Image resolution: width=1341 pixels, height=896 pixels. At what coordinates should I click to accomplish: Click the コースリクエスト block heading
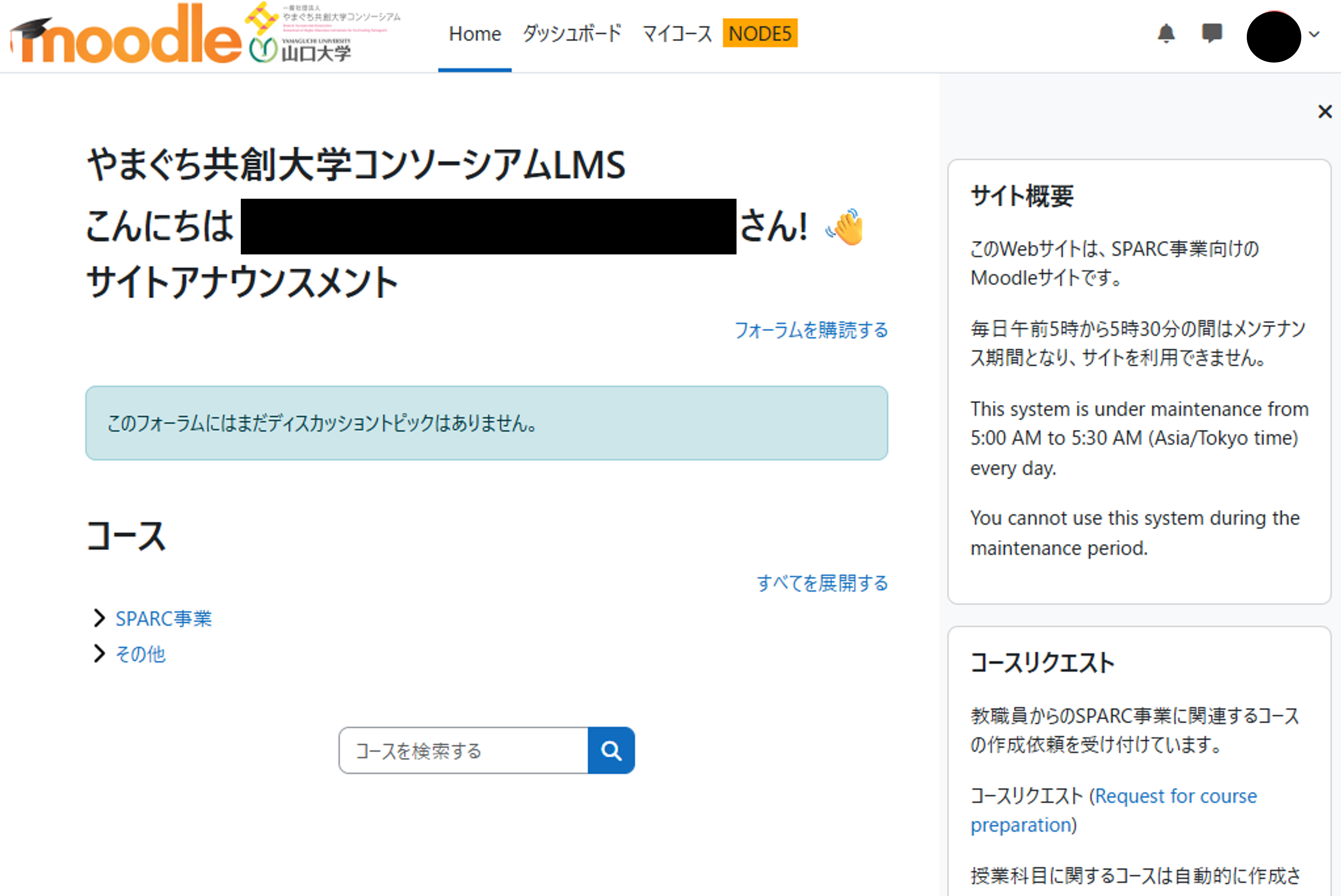tap(1043, 663)
